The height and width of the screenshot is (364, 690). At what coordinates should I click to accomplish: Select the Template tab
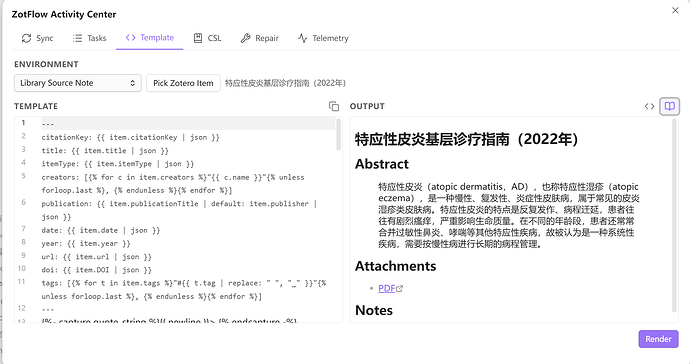click(150, 38)
